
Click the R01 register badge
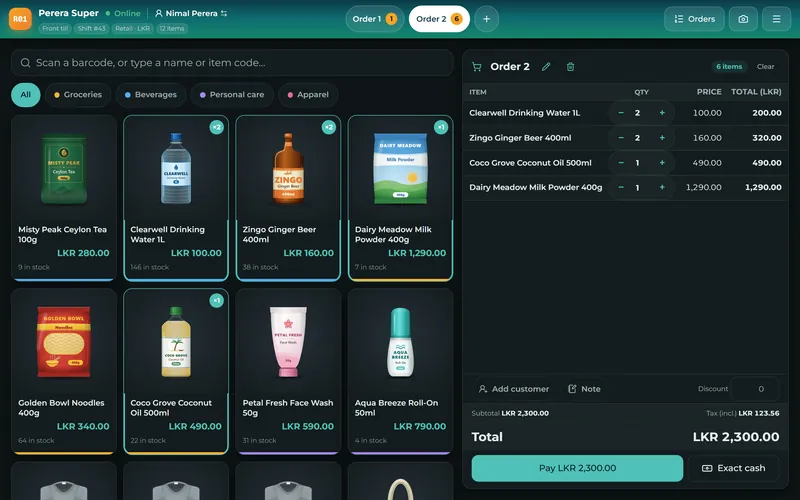click(x=20, y=19)
